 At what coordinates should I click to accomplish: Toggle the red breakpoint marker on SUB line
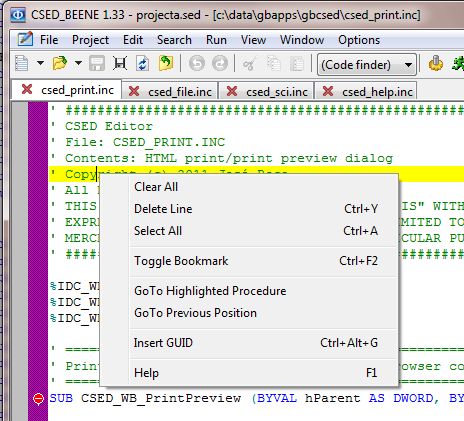click(x=38, y=398)
